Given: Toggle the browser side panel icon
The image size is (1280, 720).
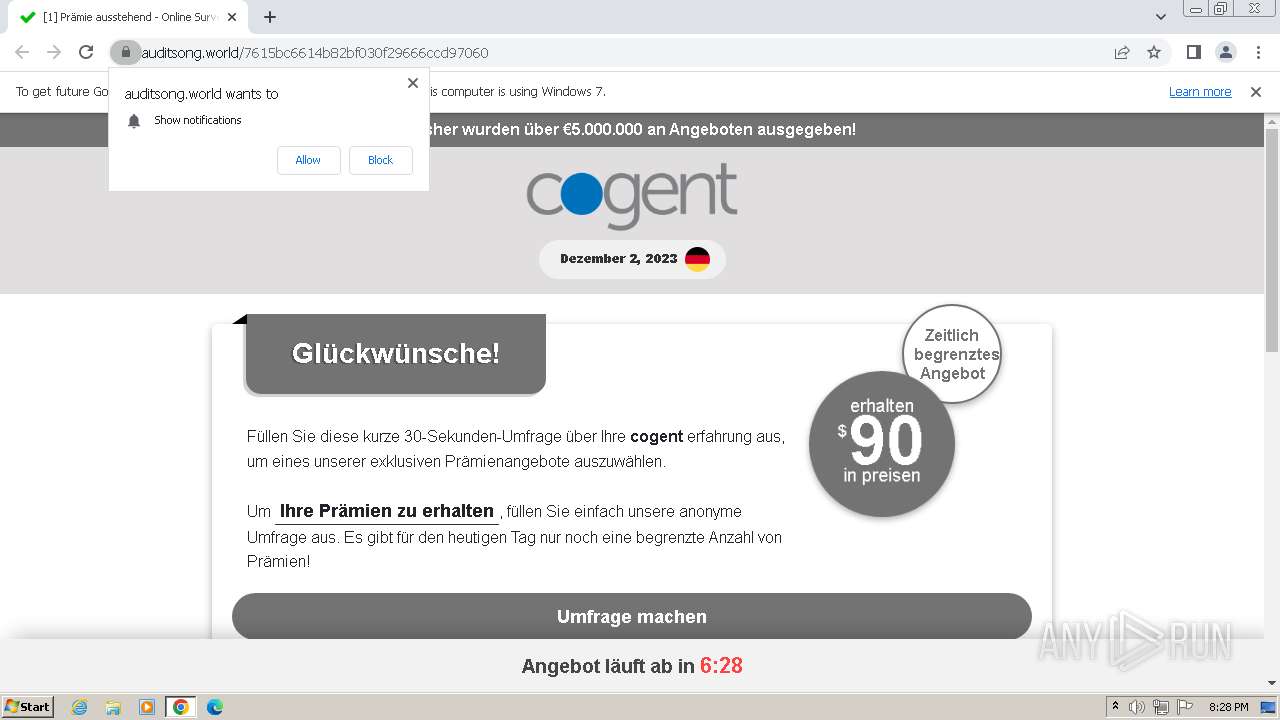Looking at the screenshot, I should [x=1193, y=52].
